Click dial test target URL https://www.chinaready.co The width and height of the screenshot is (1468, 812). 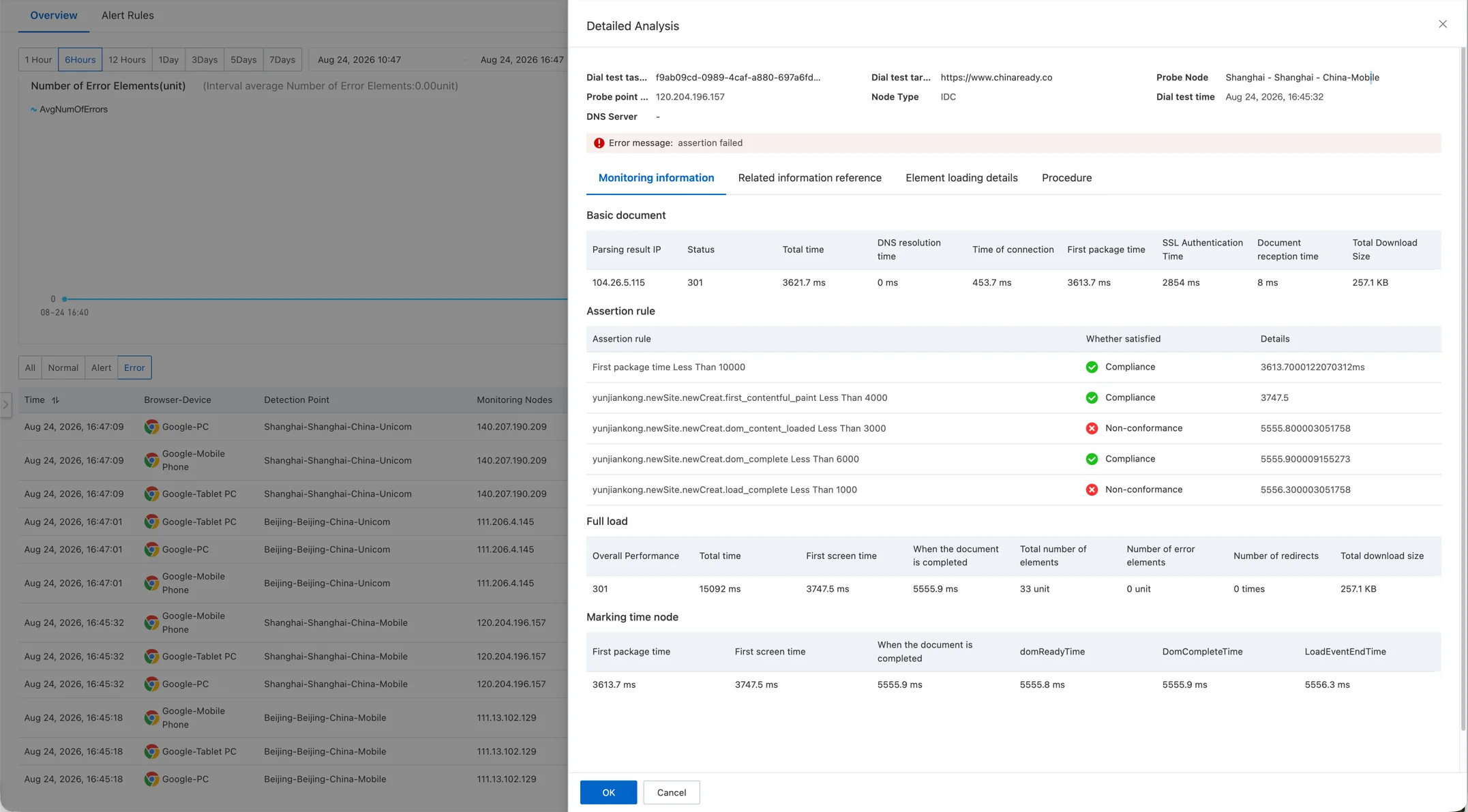tap(996, 78)
